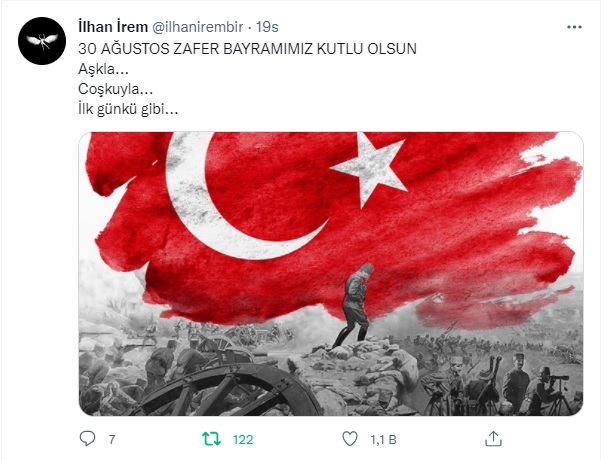Select the ZAFER BAYRAMIMIZ KUTLU OLSUN text line

coord(247,49)
